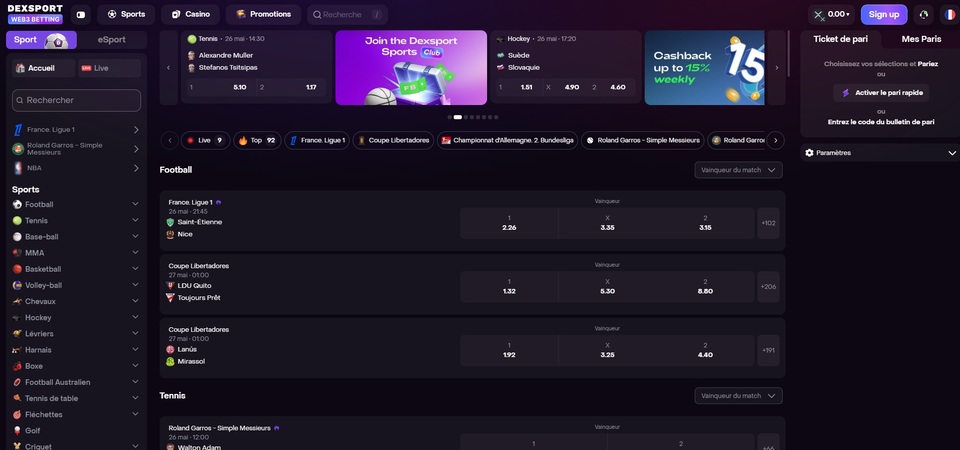Expand the MMA sidebar chevron

coord(135,253)
